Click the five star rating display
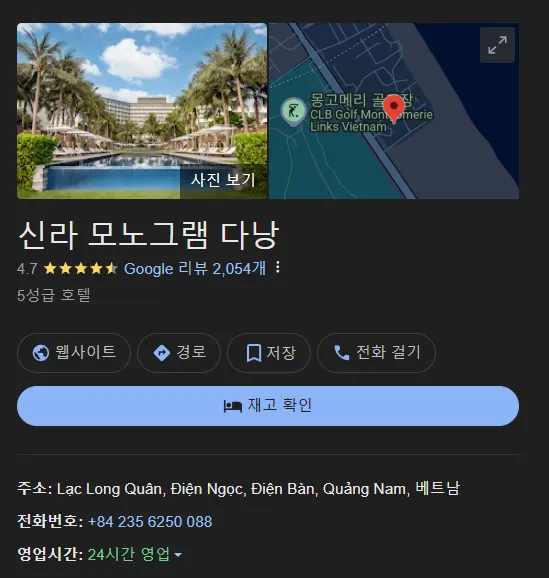This screenshot has width=549, height=578. tap(81, 268)
